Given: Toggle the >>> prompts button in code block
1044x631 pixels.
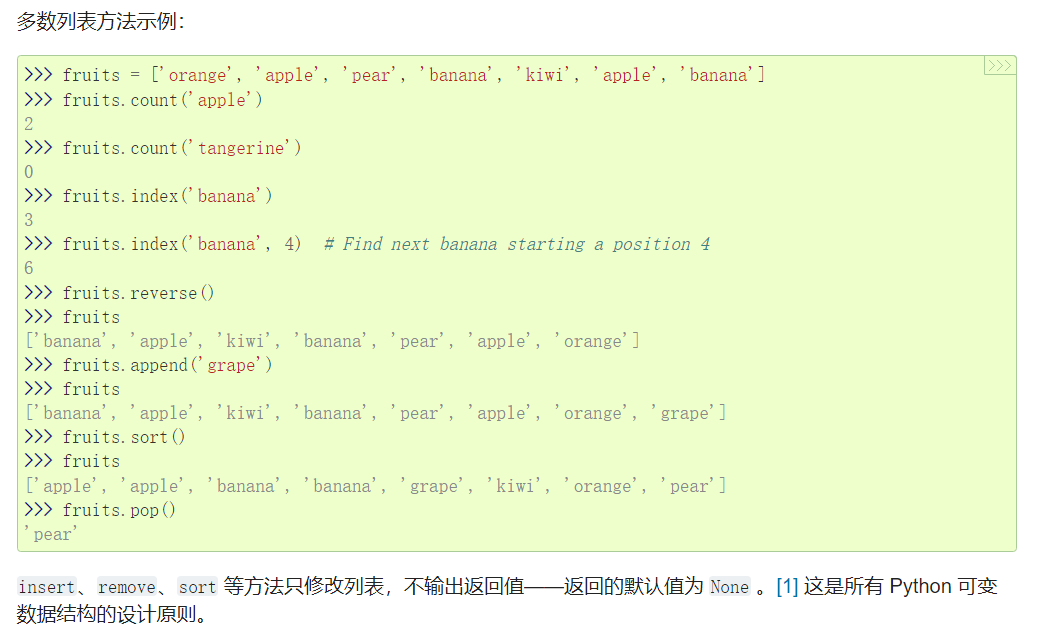Looking at the screenshot, I should point(999,66).
